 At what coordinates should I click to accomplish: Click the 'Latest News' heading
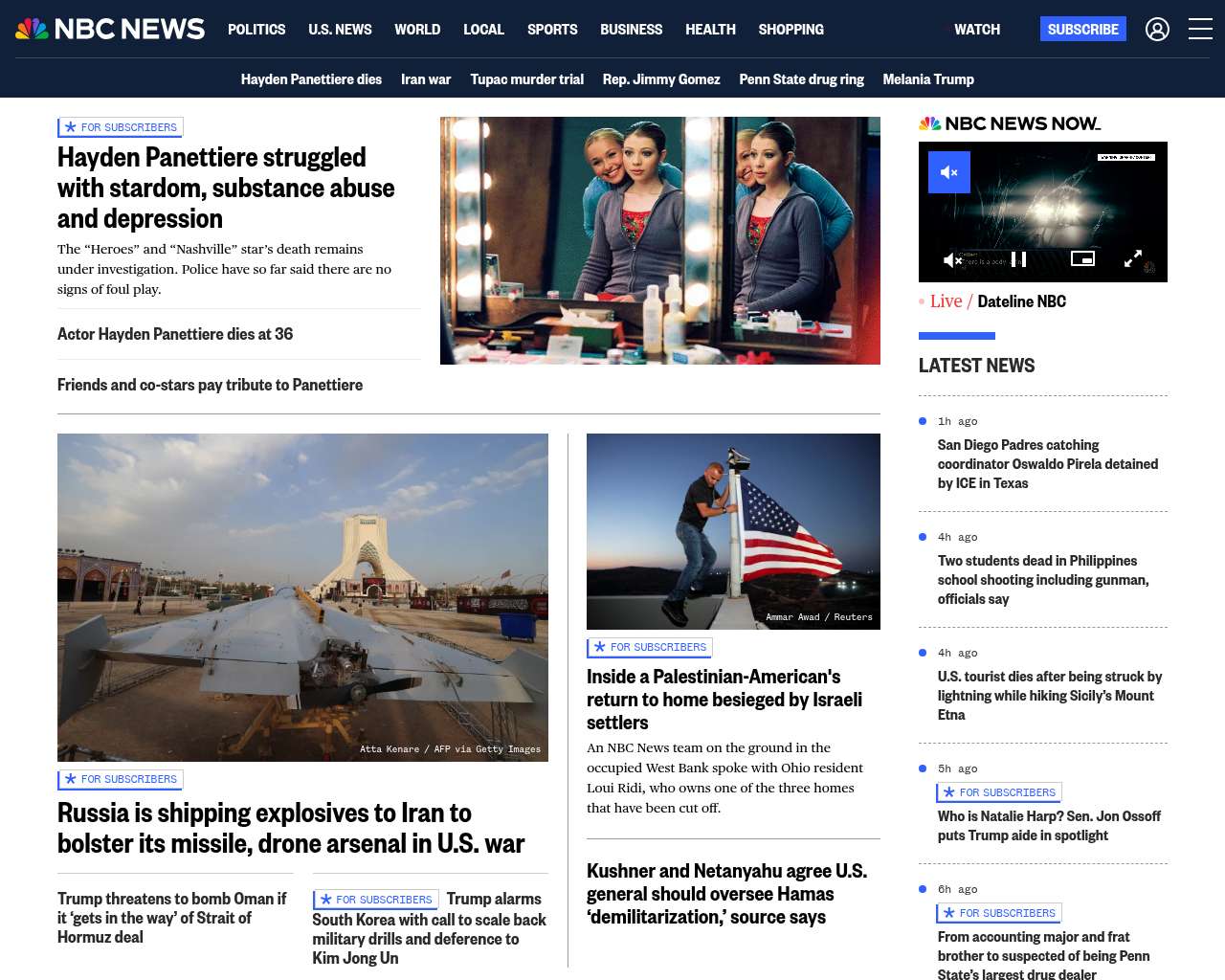pos(976,366)
